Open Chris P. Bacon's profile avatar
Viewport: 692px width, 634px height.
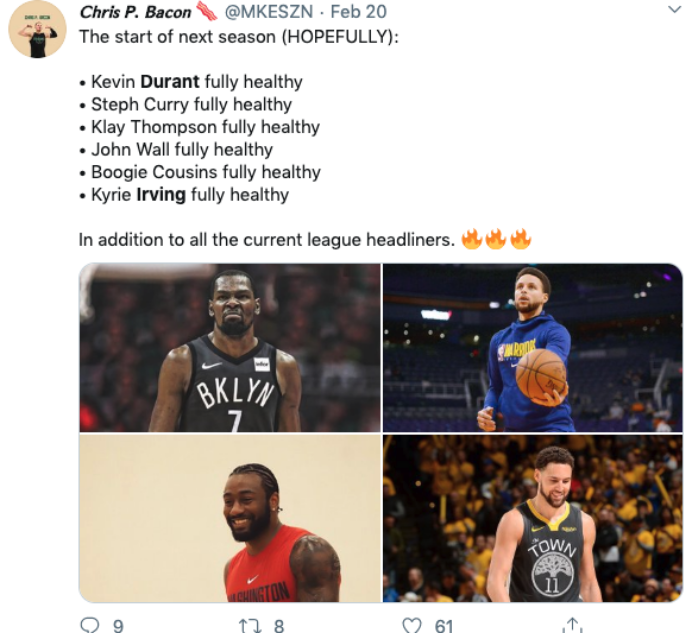tap(38, 29)
